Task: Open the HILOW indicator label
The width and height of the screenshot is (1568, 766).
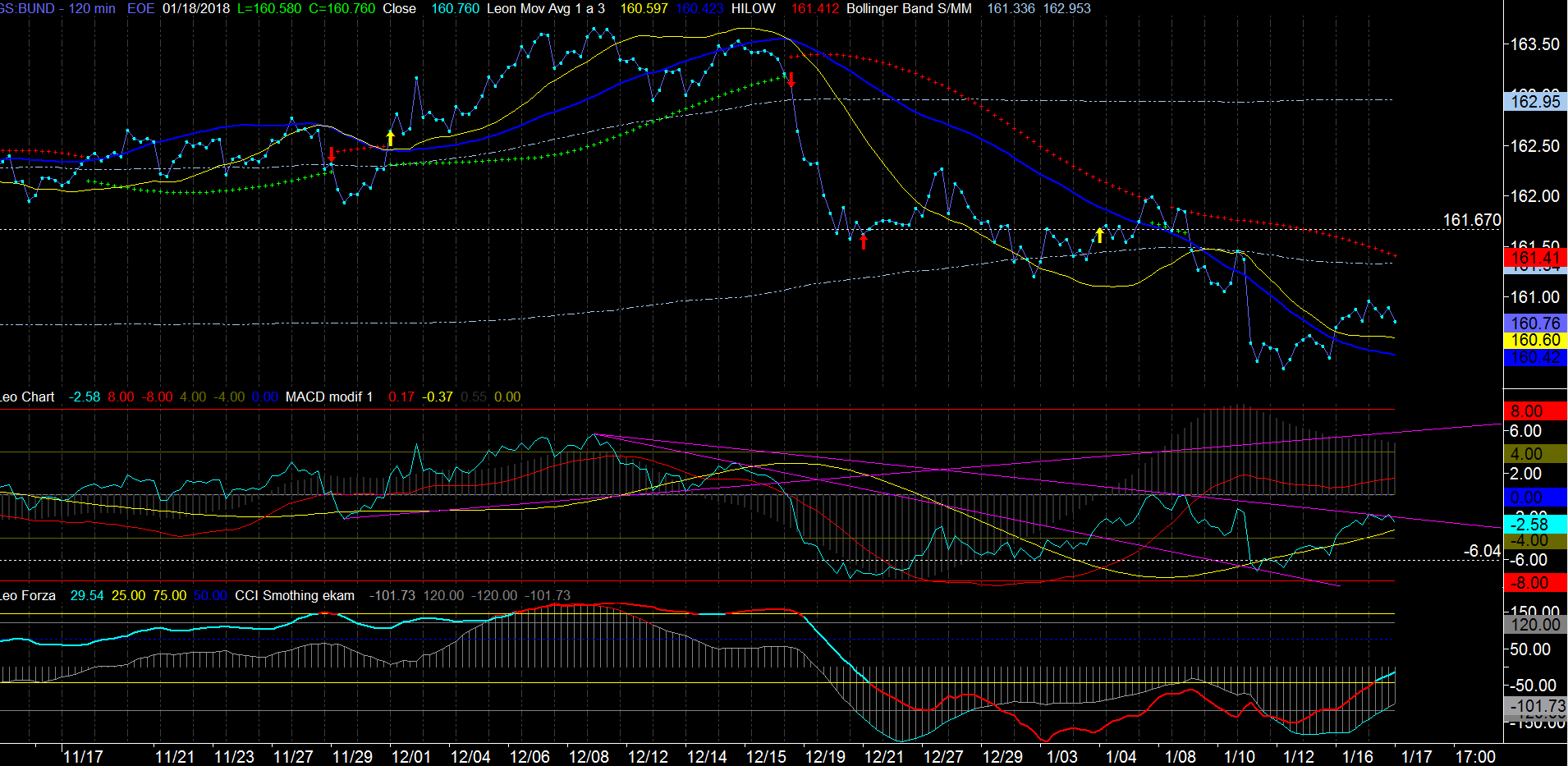Action: [753, 8]
